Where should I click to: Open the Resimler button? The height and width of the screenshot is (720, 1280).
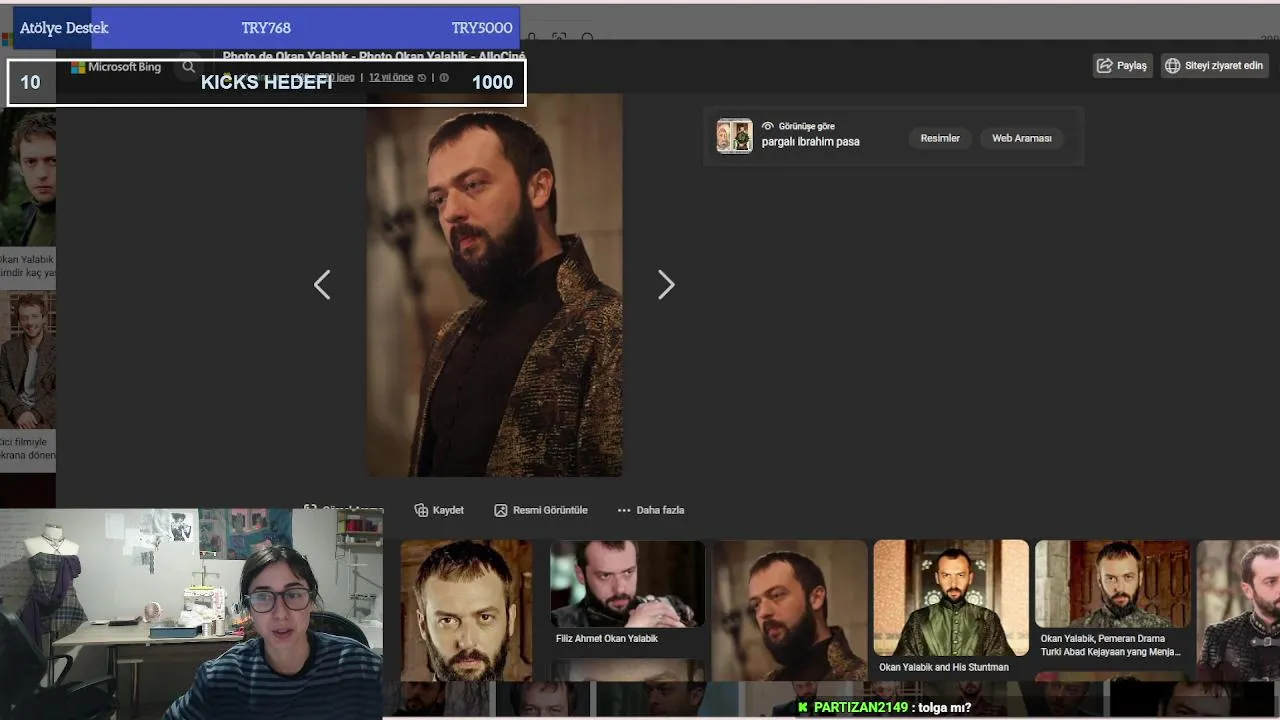940,138
